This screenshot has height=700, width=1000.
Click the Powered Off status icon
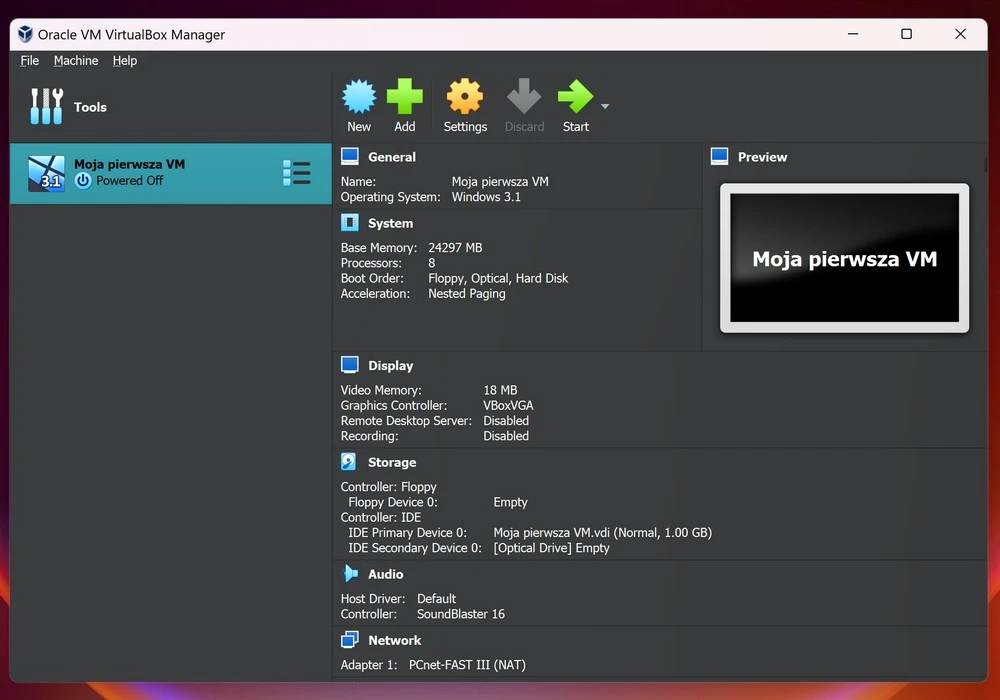83,181
